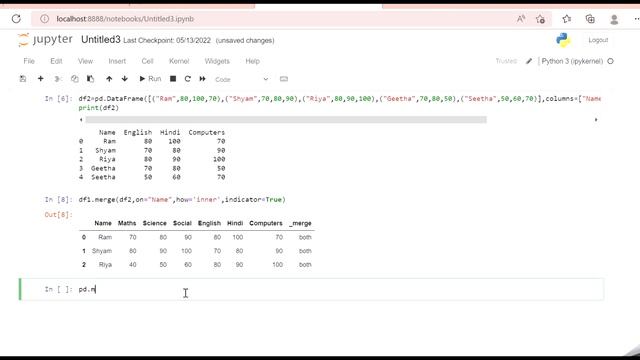Insert cell below with plus icon
The height and width of the screenshot is (360, 640).
point(40,79)
